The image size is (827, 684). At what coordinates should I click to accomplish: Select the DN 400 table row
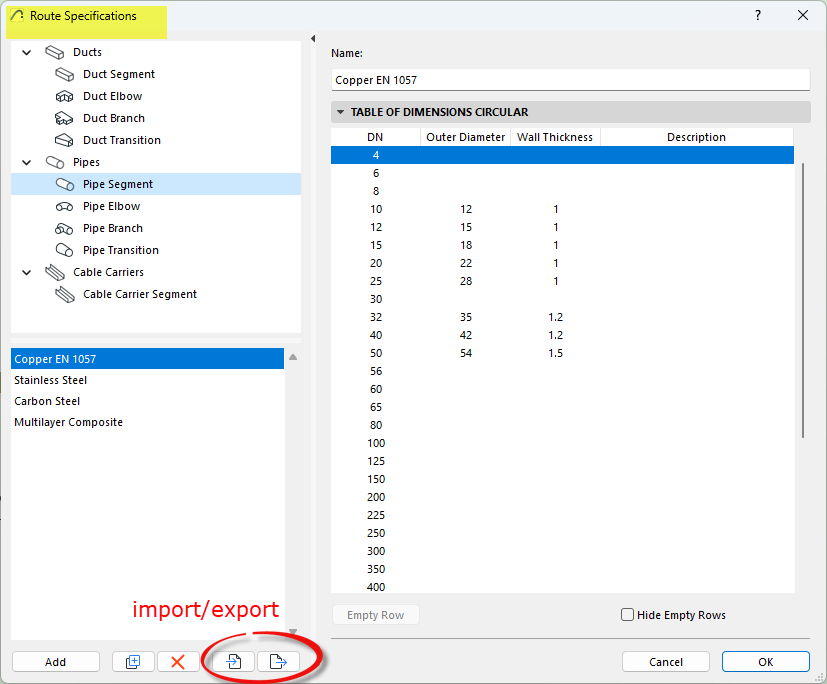tap(562, 586)
